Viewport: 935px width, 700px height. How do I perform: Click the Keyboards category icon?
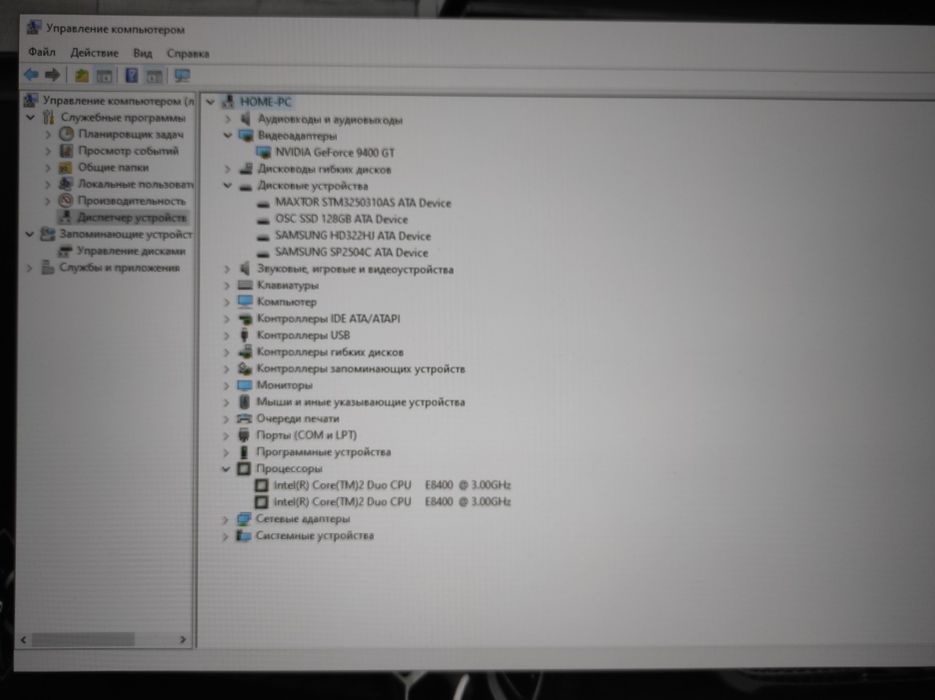click(x=245, y=286)
